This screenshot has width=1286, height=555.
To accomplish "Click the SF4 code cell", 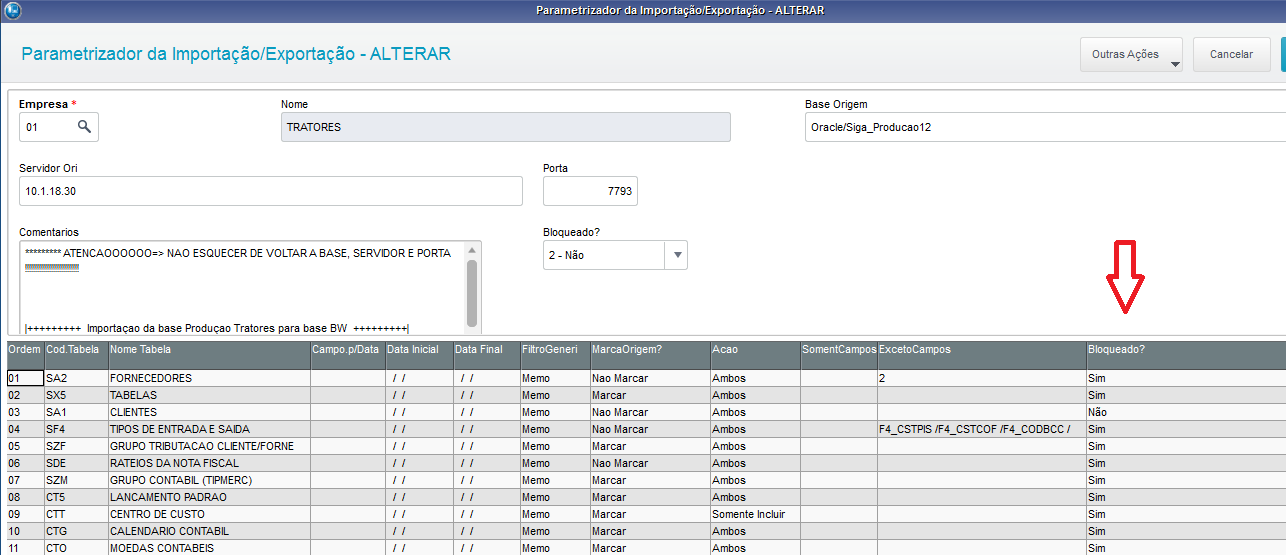I will [x=76, y=430].
